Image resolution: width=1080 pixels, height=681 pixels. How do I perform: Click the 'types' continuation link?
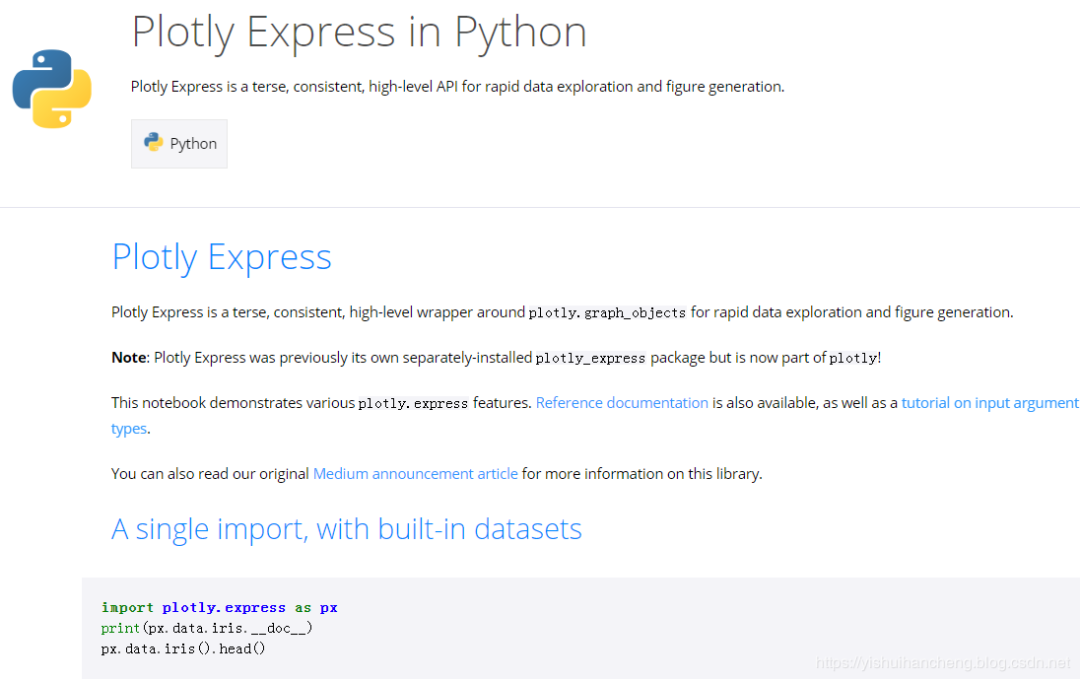[x=128, y=428]
